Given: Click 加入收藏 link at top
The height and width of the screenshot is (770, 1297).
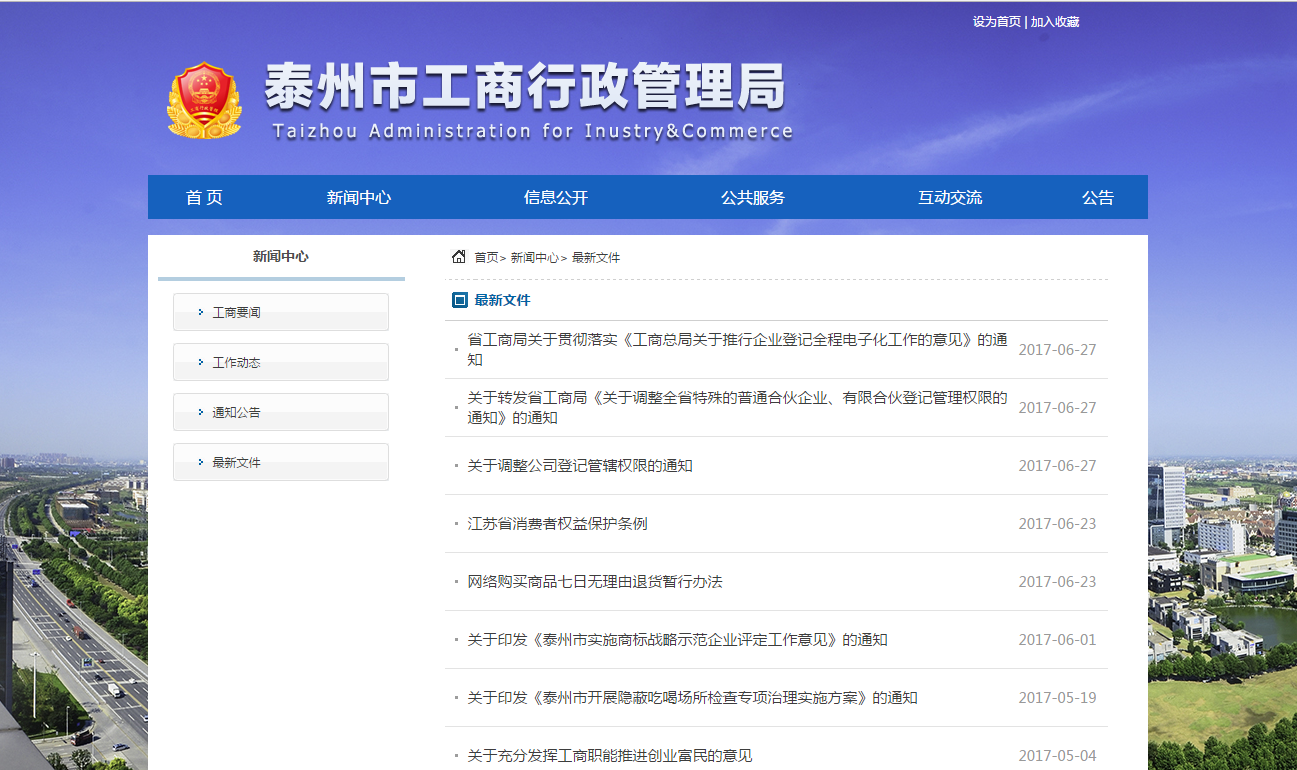Looking at the screenshot, I should click(x=1055, y=22).
